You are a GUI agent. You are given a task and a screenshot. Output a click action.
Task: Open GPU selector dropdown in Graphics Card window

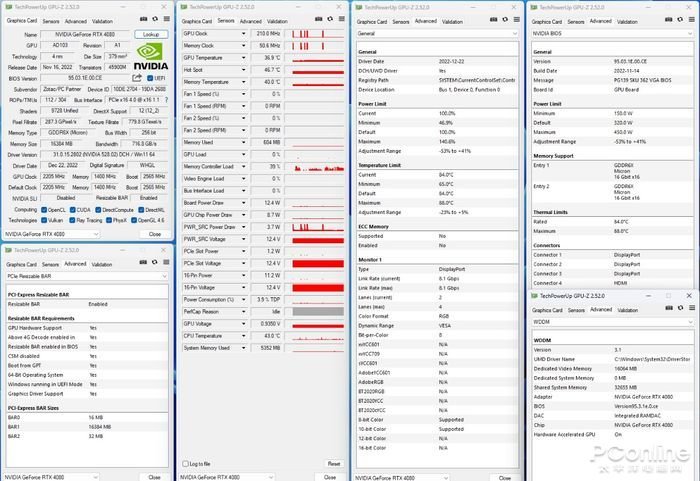52,234
